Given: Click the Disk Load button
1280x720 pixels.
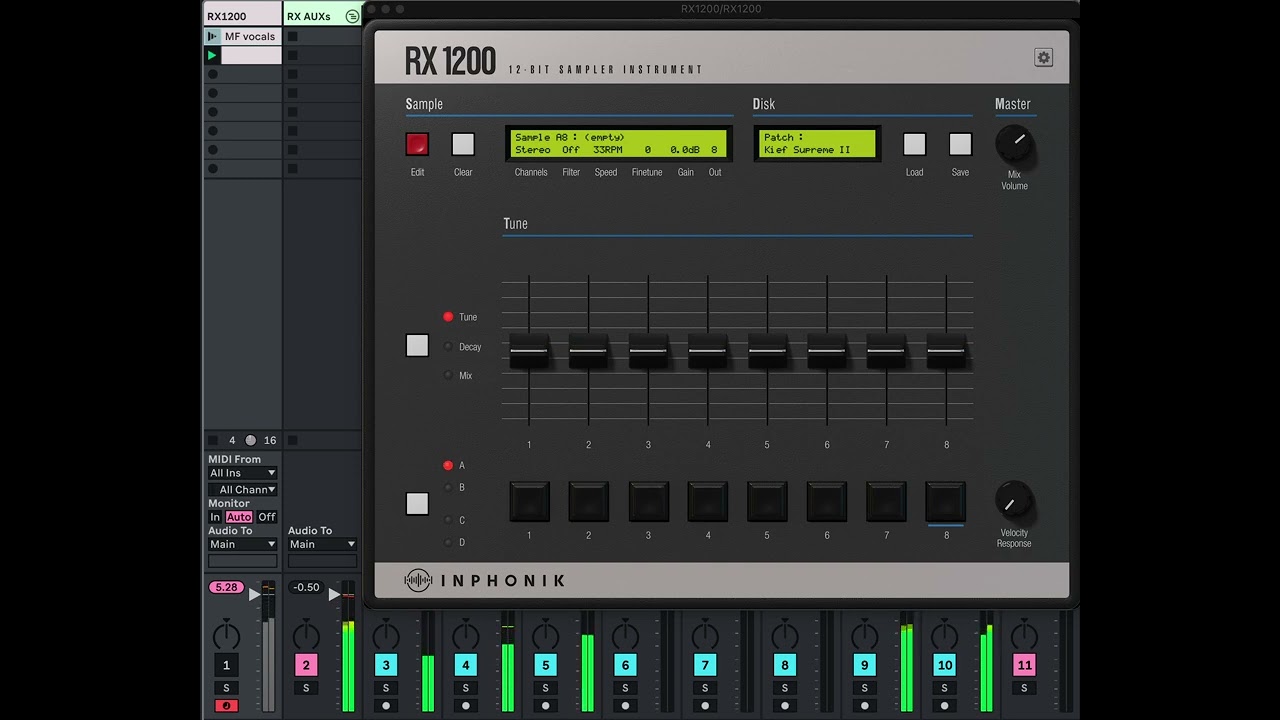Looking at the screenshot, I should tap(915, 144).
